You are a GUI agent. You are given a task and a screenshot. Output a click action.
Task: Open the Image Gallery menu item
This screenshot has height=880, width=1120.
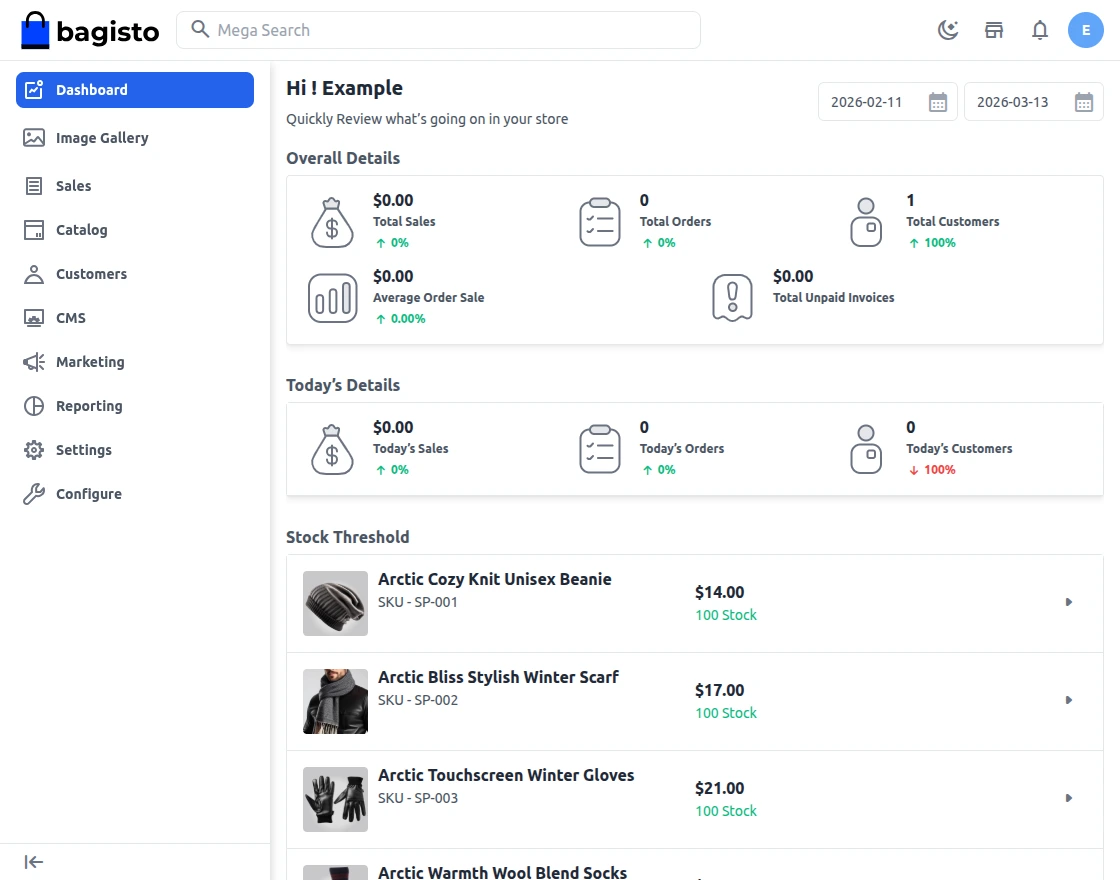click(102, 138)
